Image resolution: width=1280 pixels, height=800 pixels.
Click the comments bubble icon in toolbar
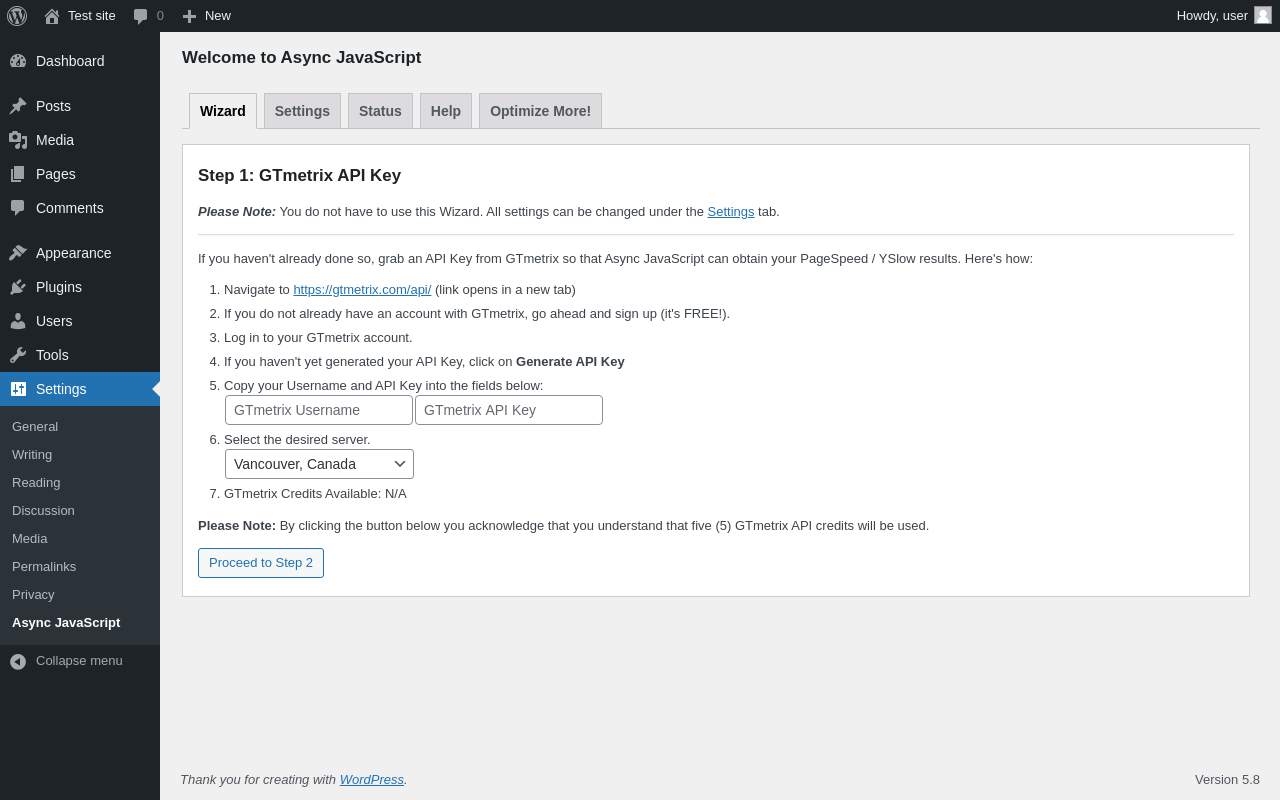pos(141,16)
